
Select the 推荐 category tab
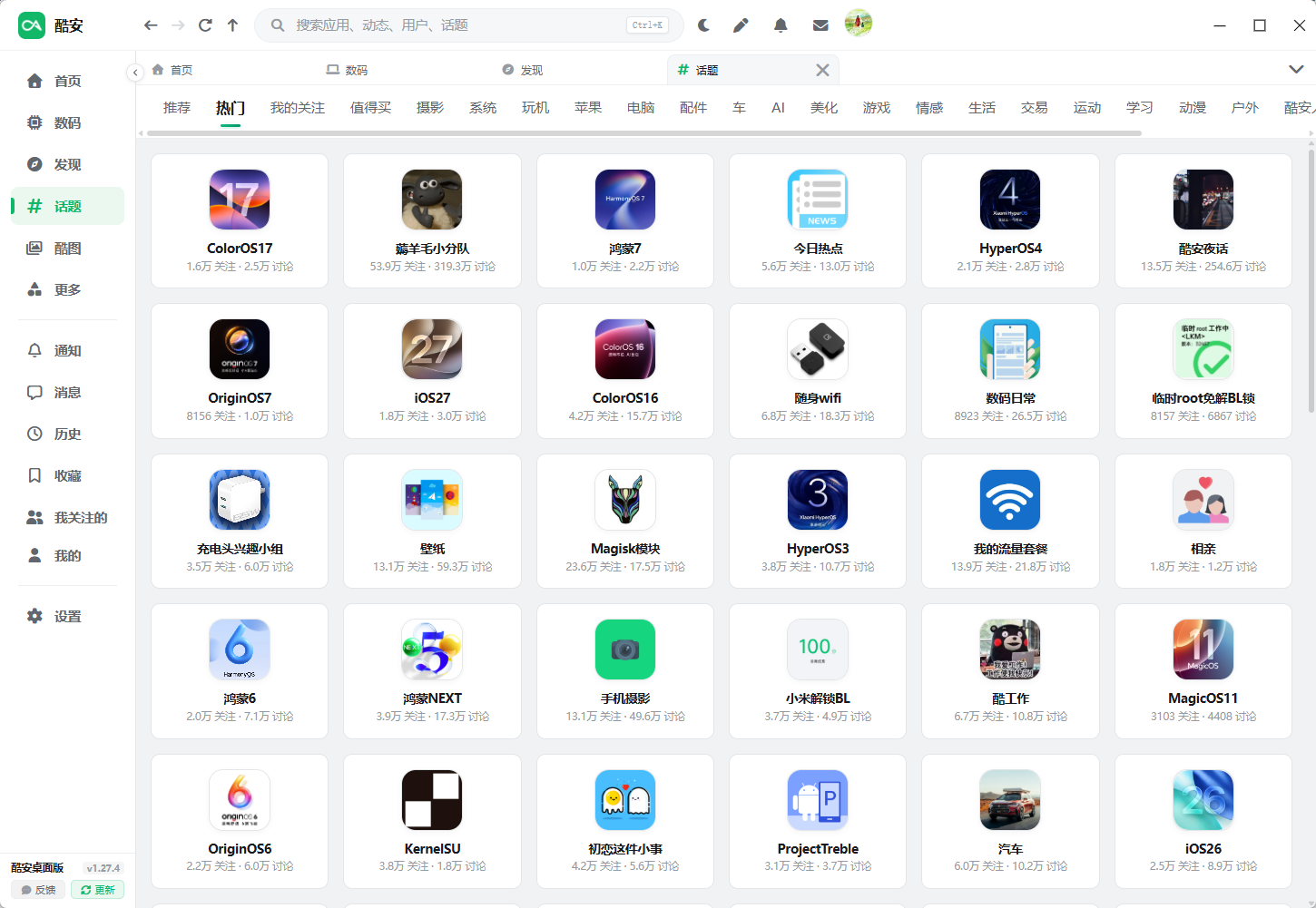click(177, 108)
